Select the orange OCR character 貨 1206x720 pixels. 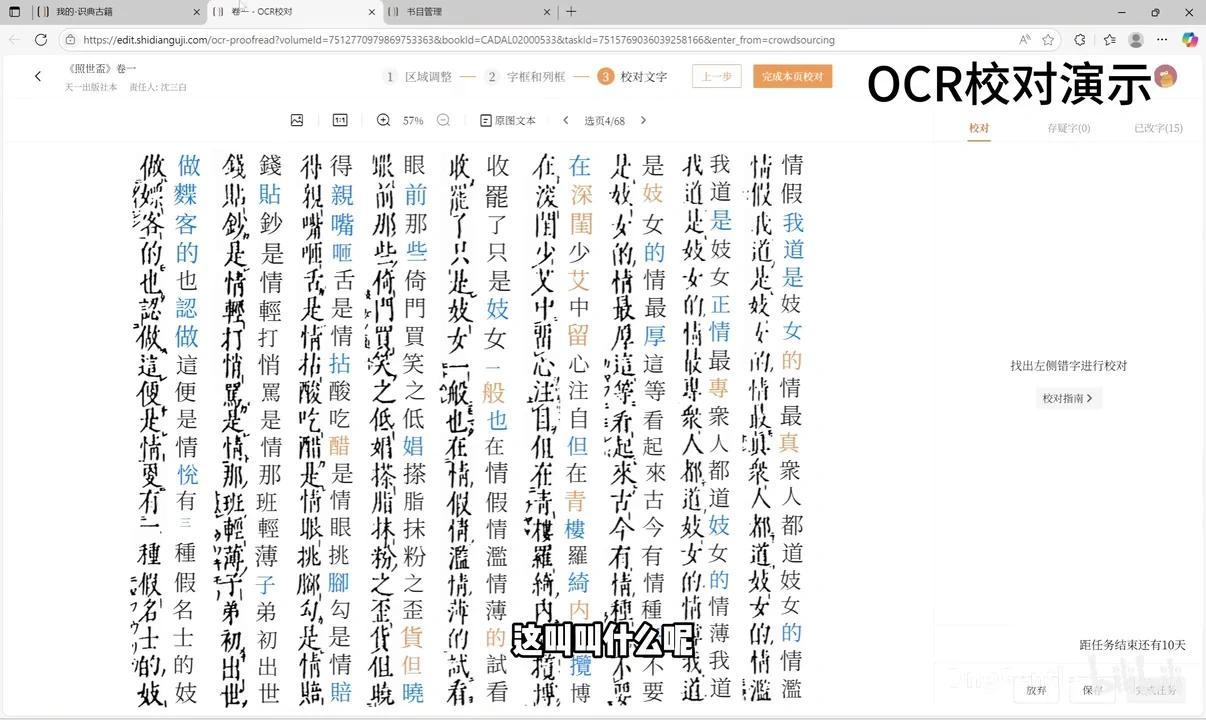[x=413, y=635]
